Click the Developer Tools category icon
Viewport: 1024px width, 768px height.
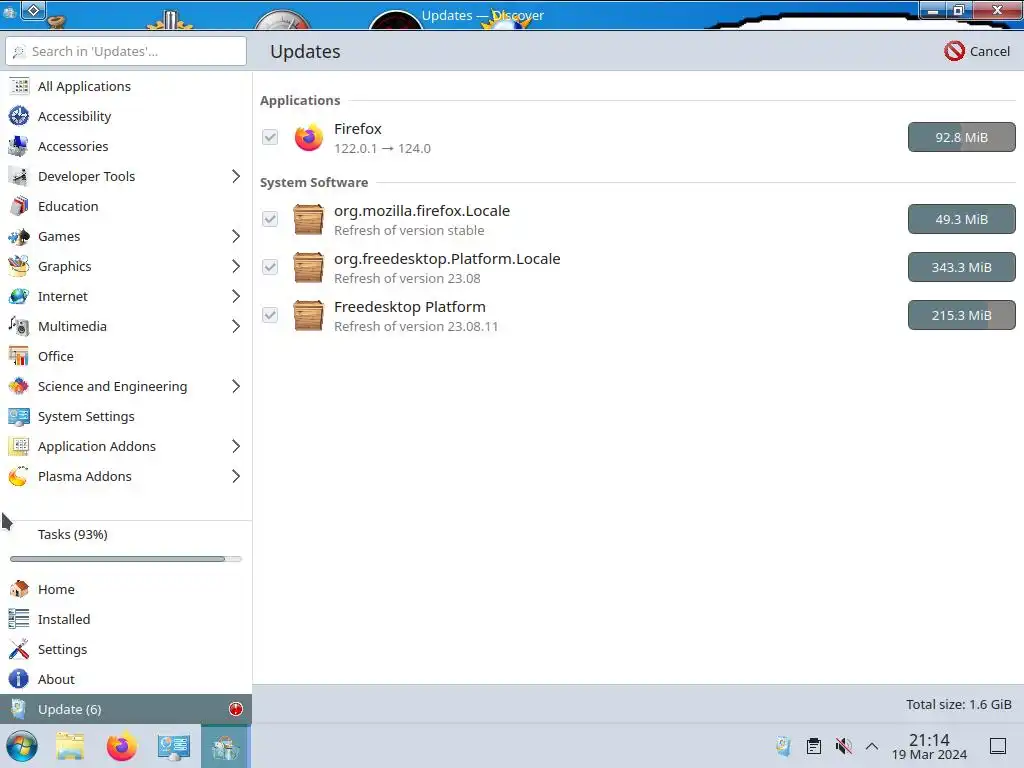(19, 176)
